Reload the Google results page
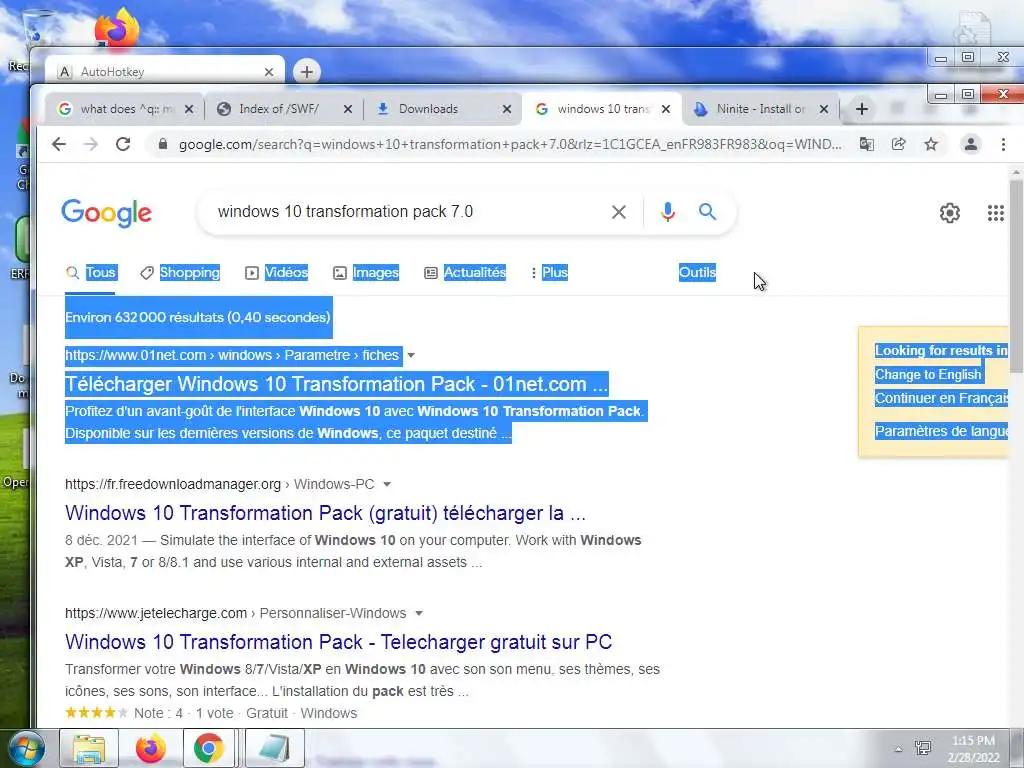The height and width of the screenshot is (768, 1024). [123, 144]
